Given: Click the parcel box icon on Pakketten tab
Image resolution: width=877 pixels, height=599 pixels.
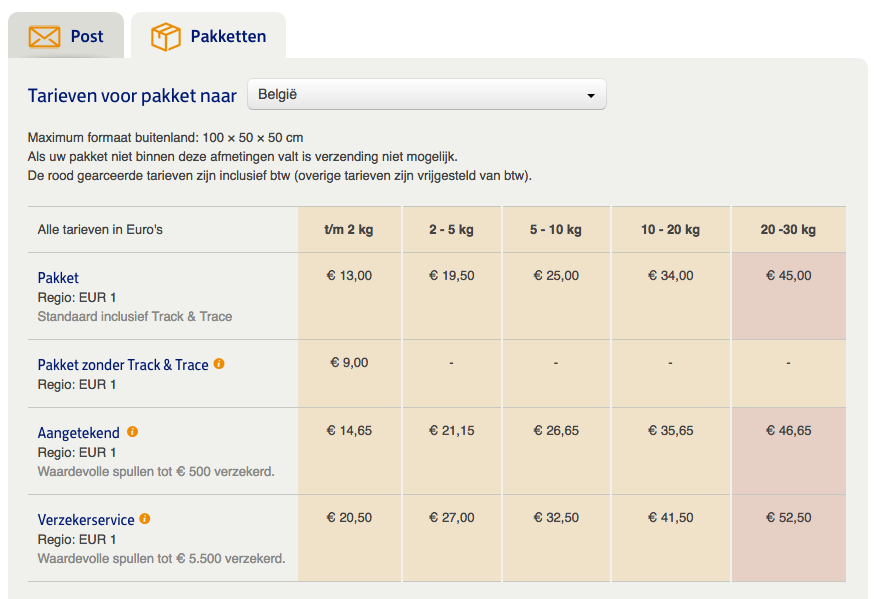Looking at the screenshot, I should click(166, 37).
